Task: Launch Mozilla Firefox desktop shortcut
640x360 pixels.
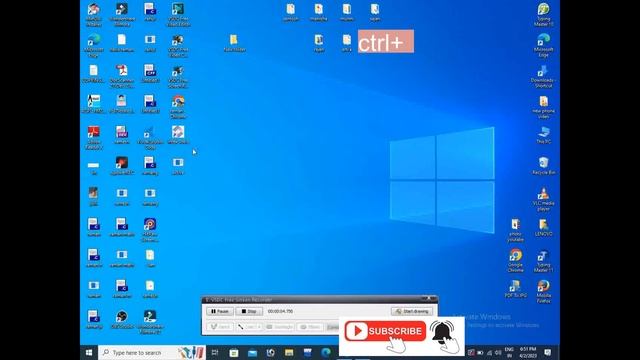Action: (x=543, y=291)
